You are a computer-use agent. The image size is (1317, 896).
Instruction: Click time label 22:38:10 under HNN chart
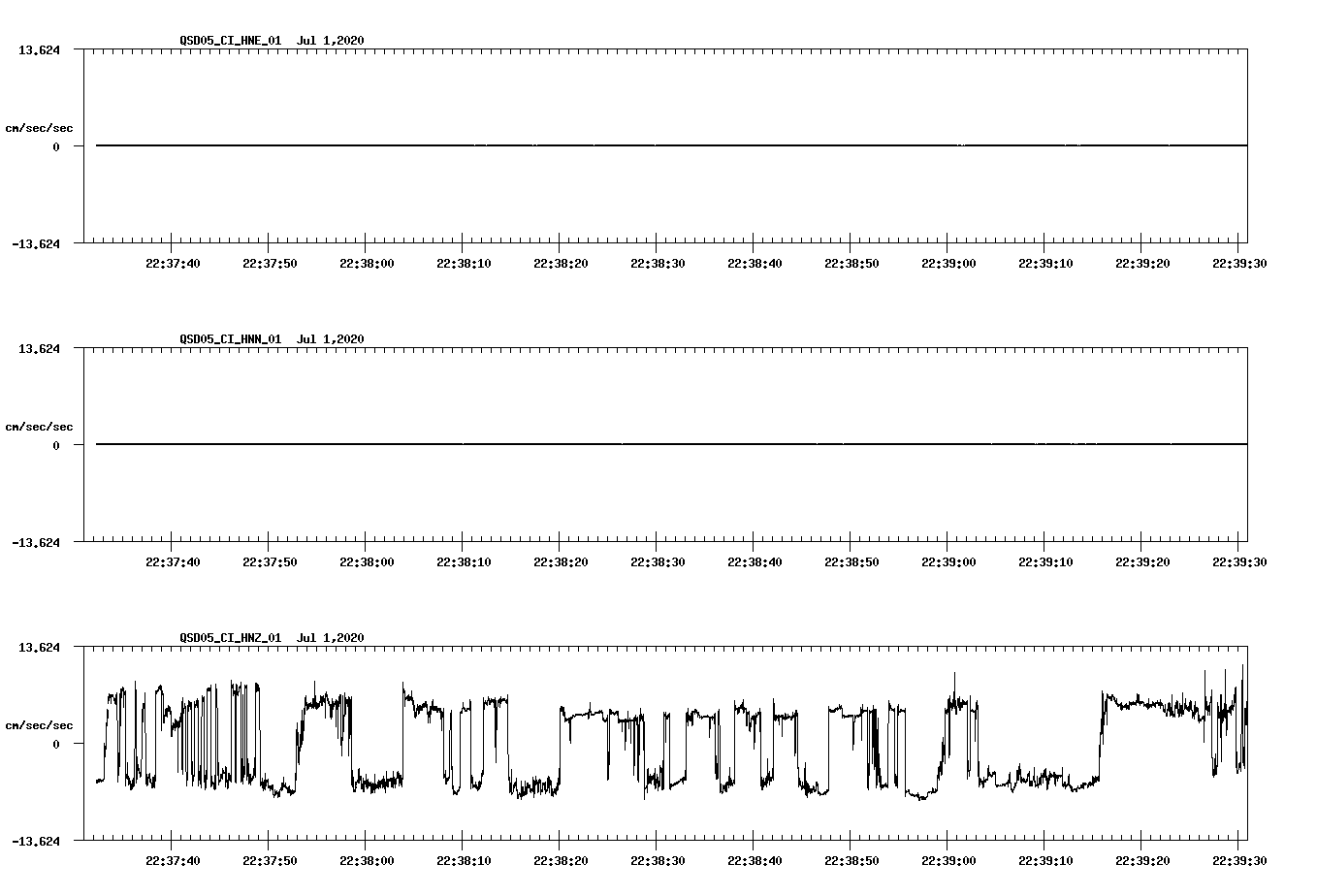click(464, 561)
